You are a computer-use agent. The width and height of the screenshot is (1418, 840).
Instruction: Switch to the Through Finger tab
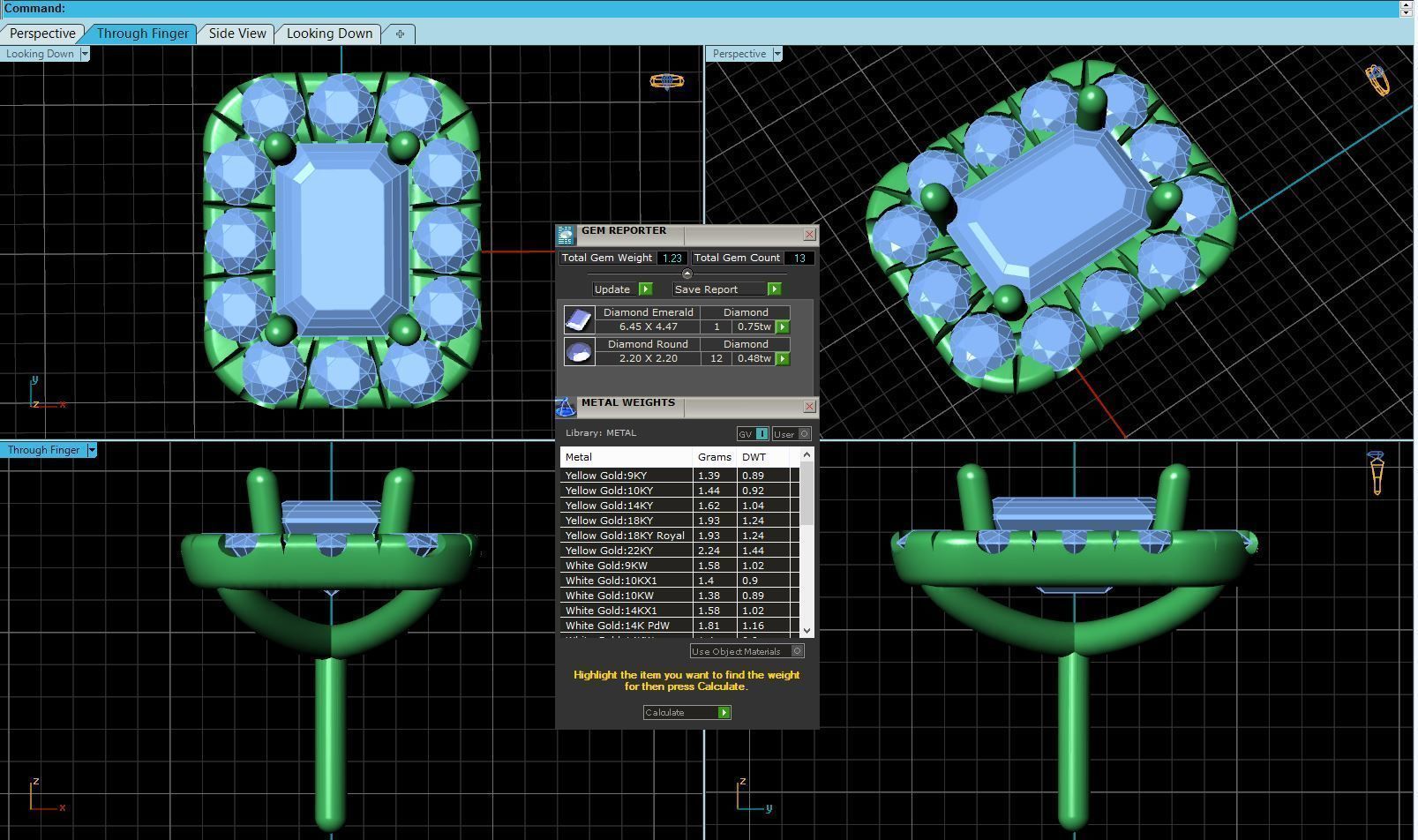coord(142,34)
